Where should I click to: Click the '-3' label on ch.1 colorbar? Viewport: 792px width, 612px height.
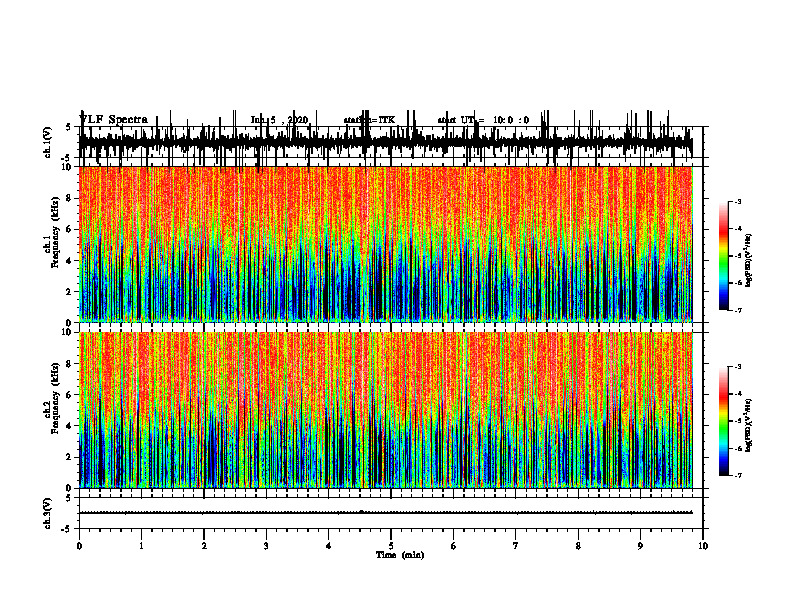[x=738, y=202]
